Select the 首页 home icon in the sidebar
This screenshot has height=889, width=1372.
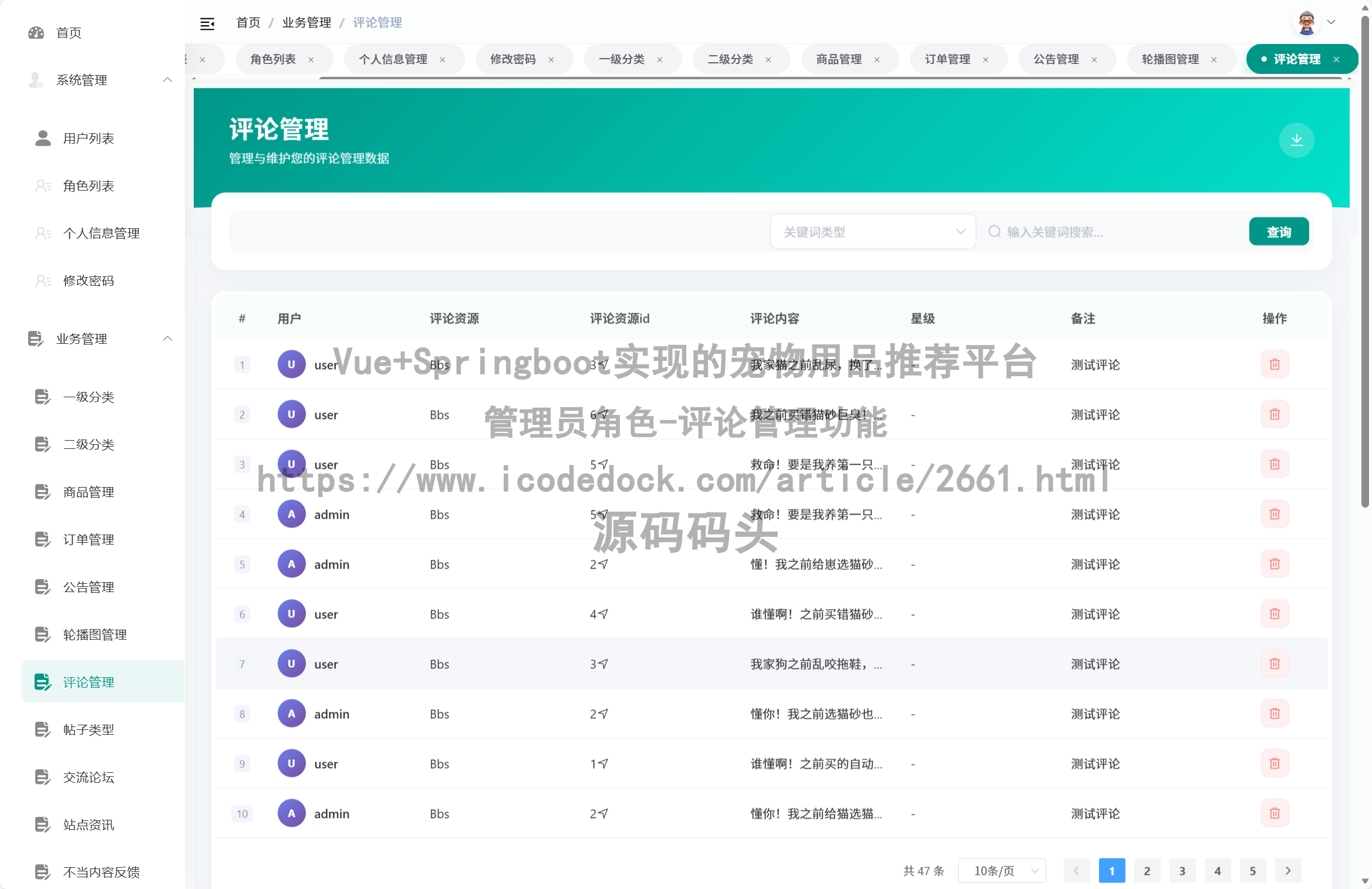36,32
